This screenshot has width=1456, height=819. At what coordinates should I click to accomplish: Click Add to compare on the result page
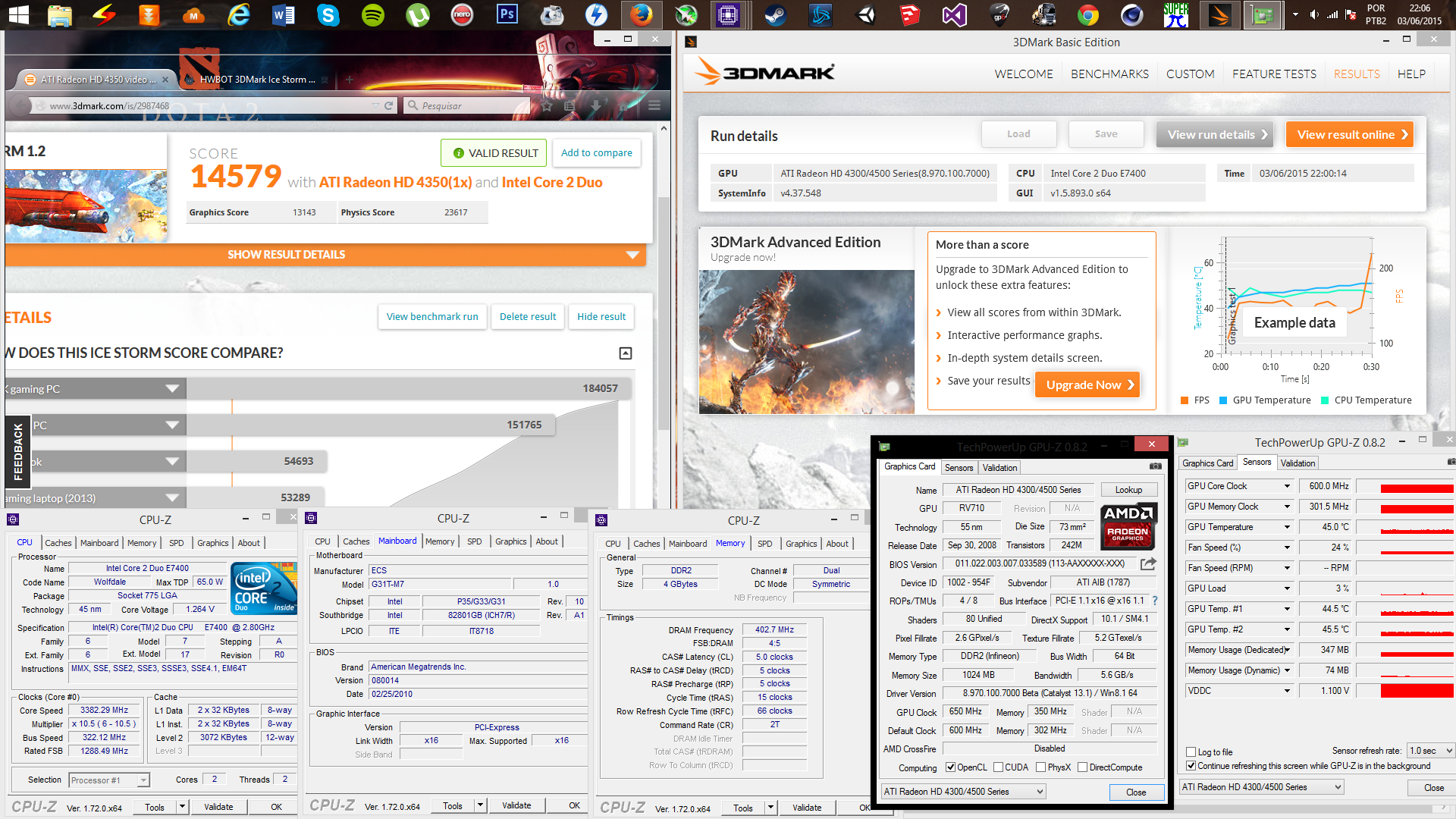pyautogui.click(x=597, y=152)
